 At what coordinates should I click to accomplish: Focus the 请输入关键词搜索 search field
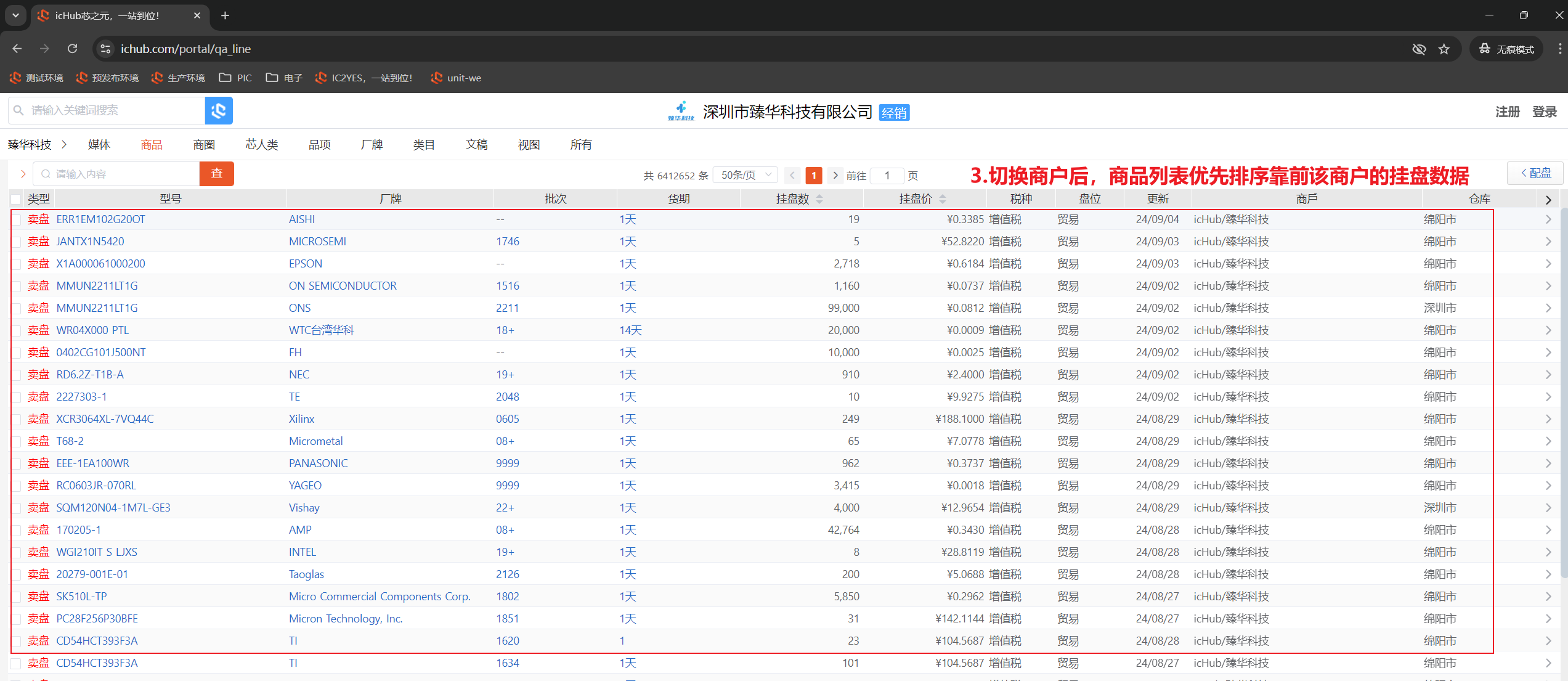tap(107, 111)
